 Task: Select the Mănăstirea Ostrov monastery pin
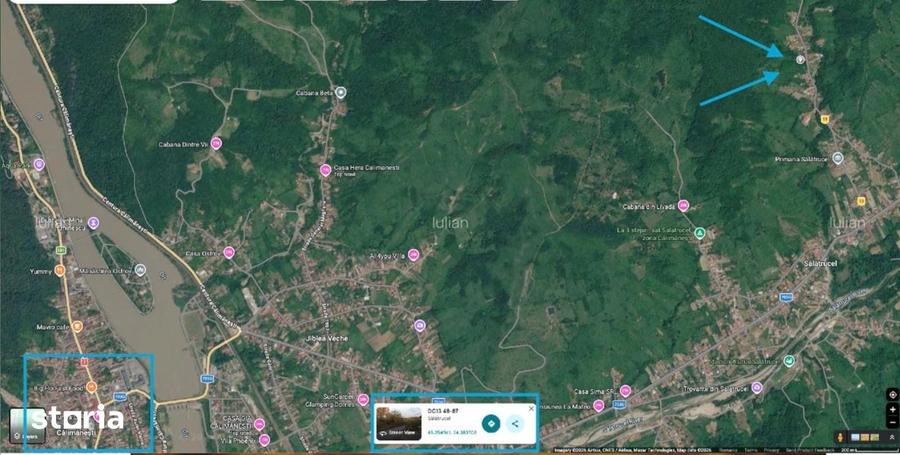click(140, 270)
